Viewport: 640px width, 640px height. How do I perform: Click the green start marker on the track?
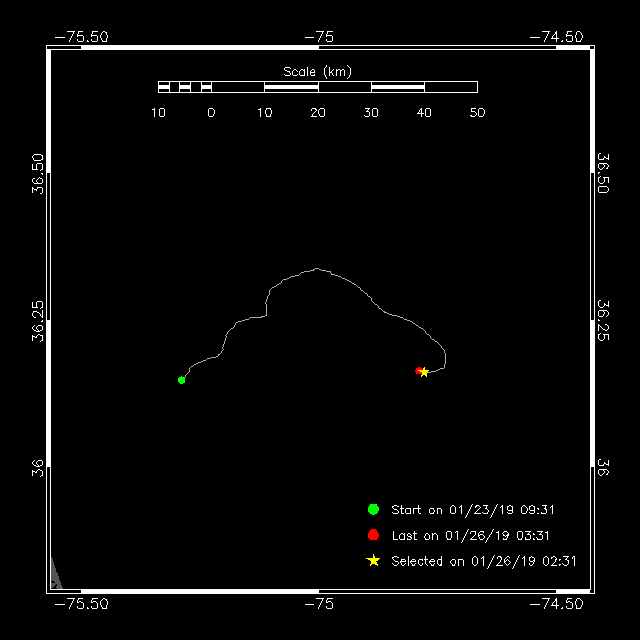[x=181, y=380]
